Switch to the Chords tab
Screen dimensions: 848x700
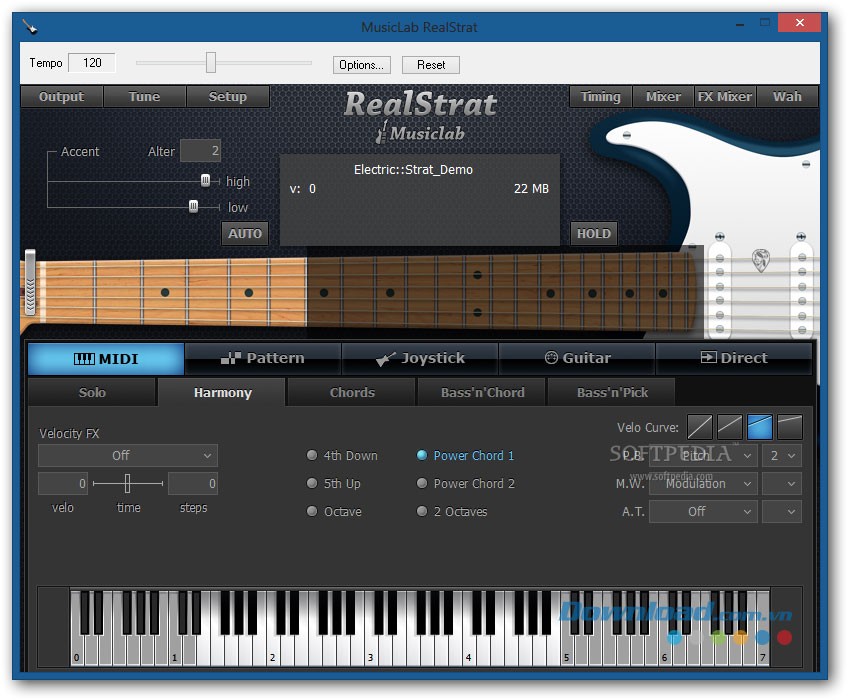coord(351,393)
